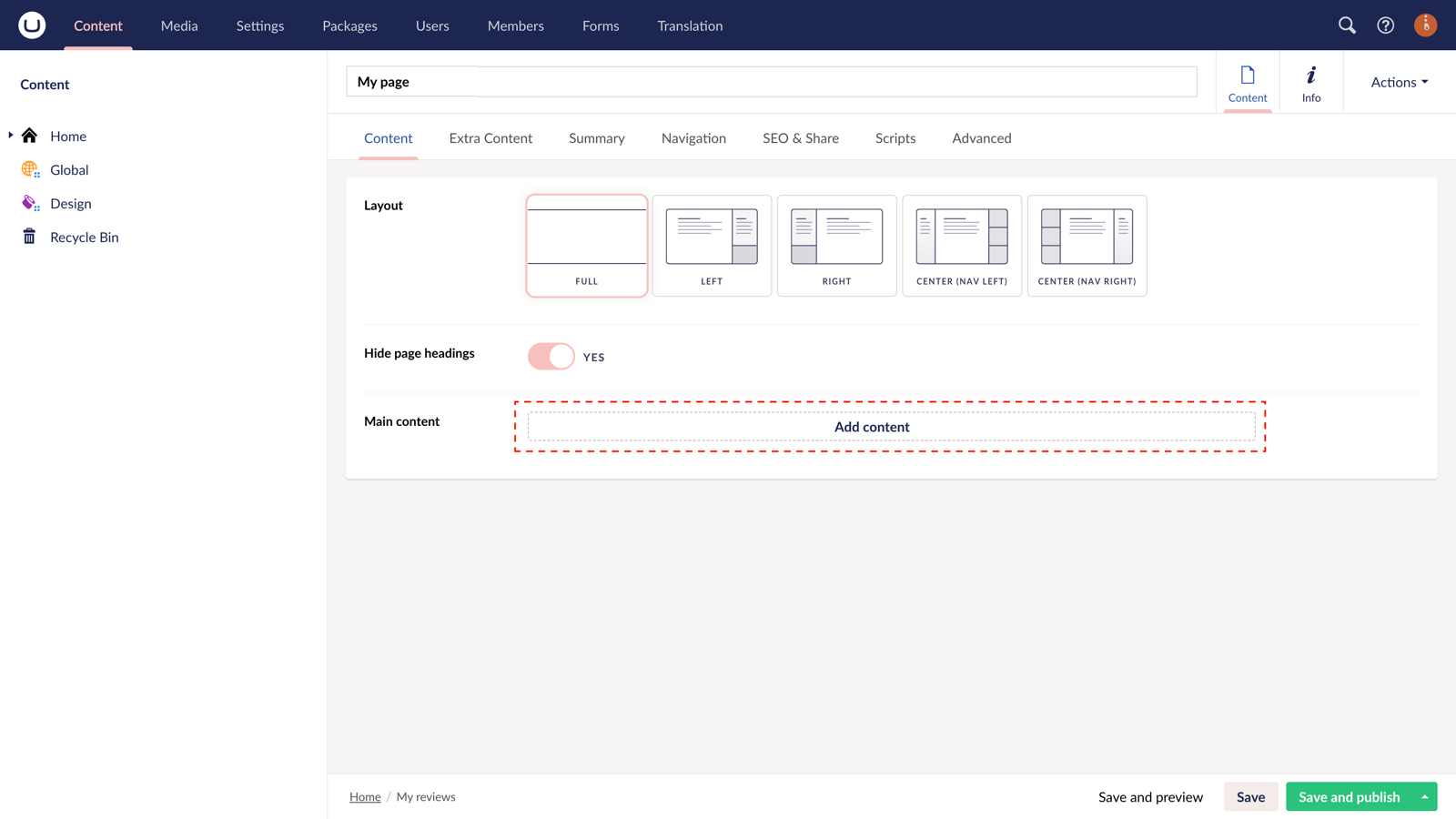The image size is (1456, 819).
Task: Click the My page title field
Action: 772,81
